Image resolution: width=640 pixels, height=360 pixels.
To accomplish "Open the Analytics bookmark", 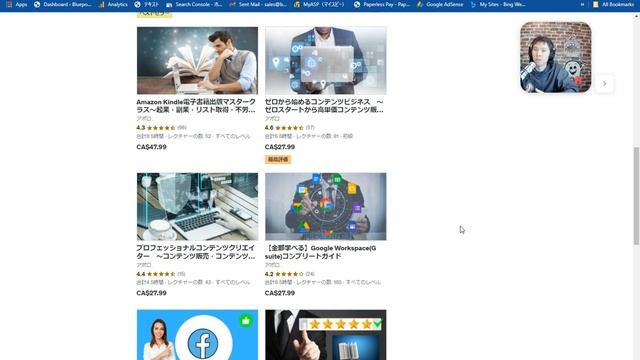I will click(113, 4).
